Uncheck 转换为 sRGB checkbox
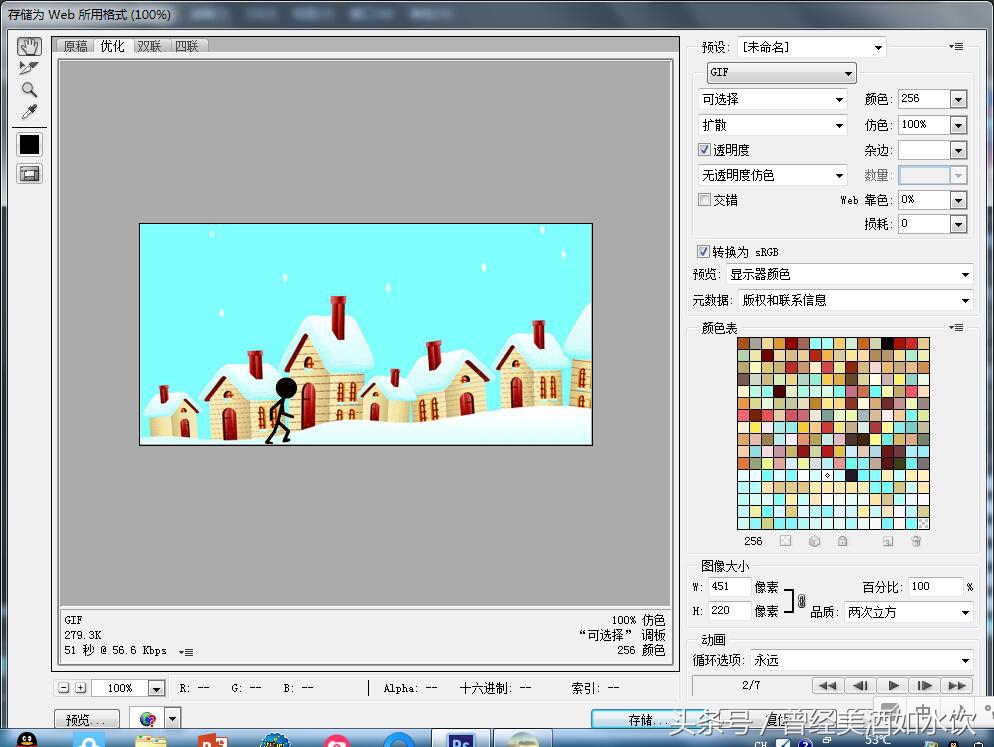 (x=704, y=252)
